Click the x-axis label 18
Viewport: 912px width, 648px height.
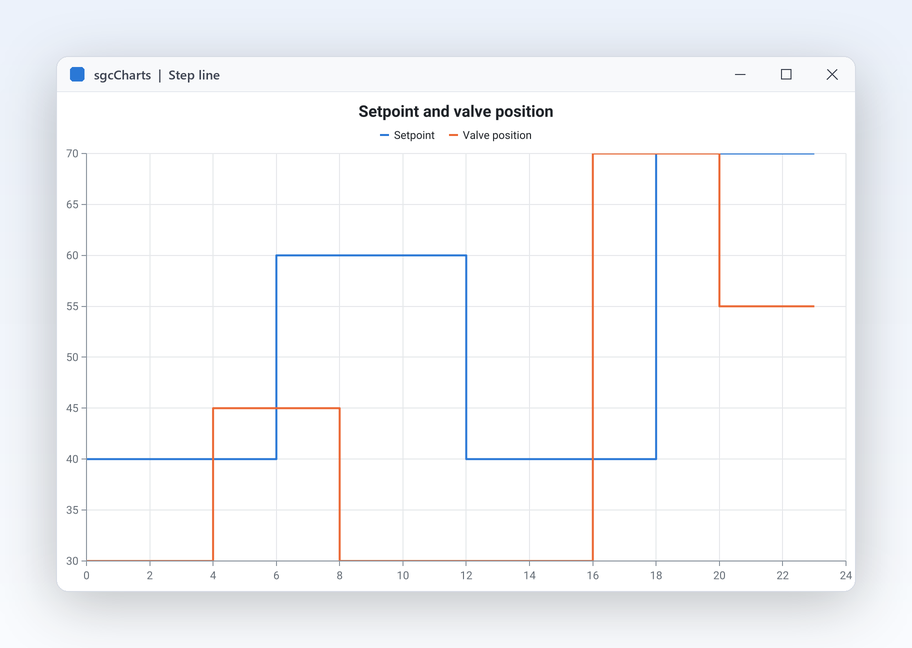point(656,575)
